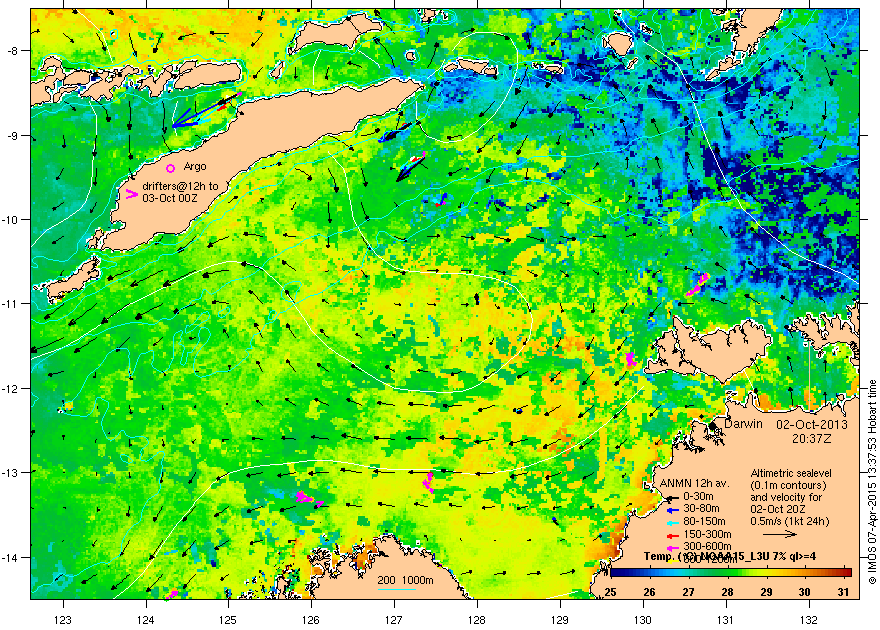Click the '200 1000m' bathymetry label
Image resolution: width=880 pixels, height=630 pixels.
(x=405, y=581)
